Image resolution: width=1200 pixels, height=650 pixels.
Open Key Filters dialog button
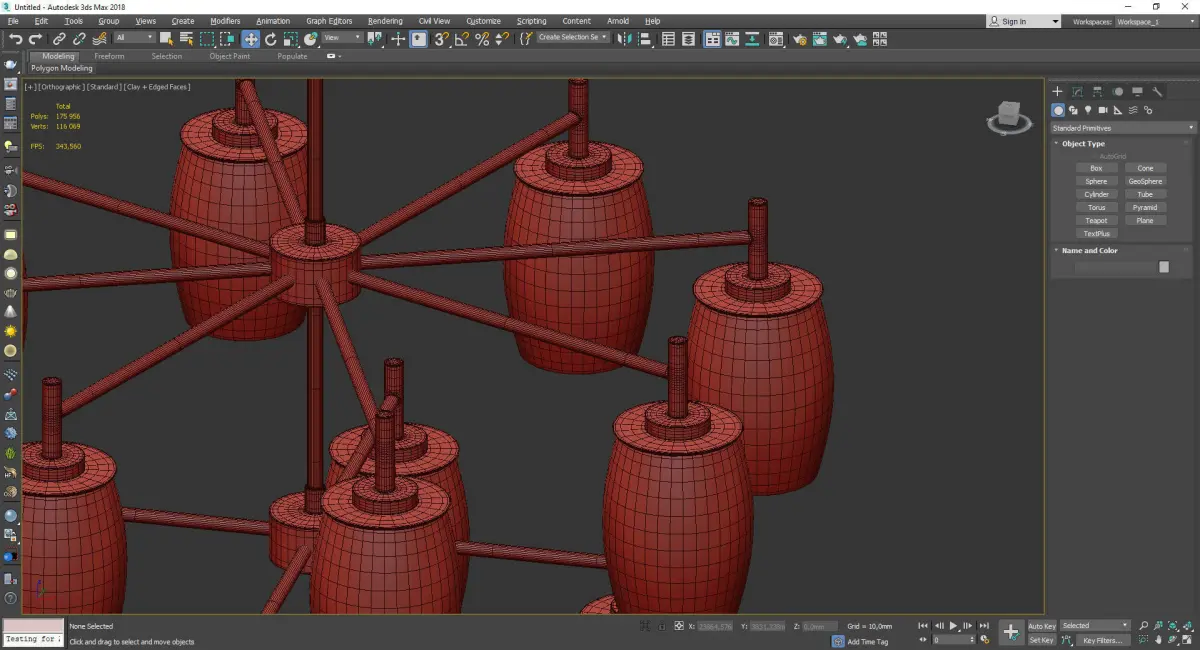coord(1101,640)
